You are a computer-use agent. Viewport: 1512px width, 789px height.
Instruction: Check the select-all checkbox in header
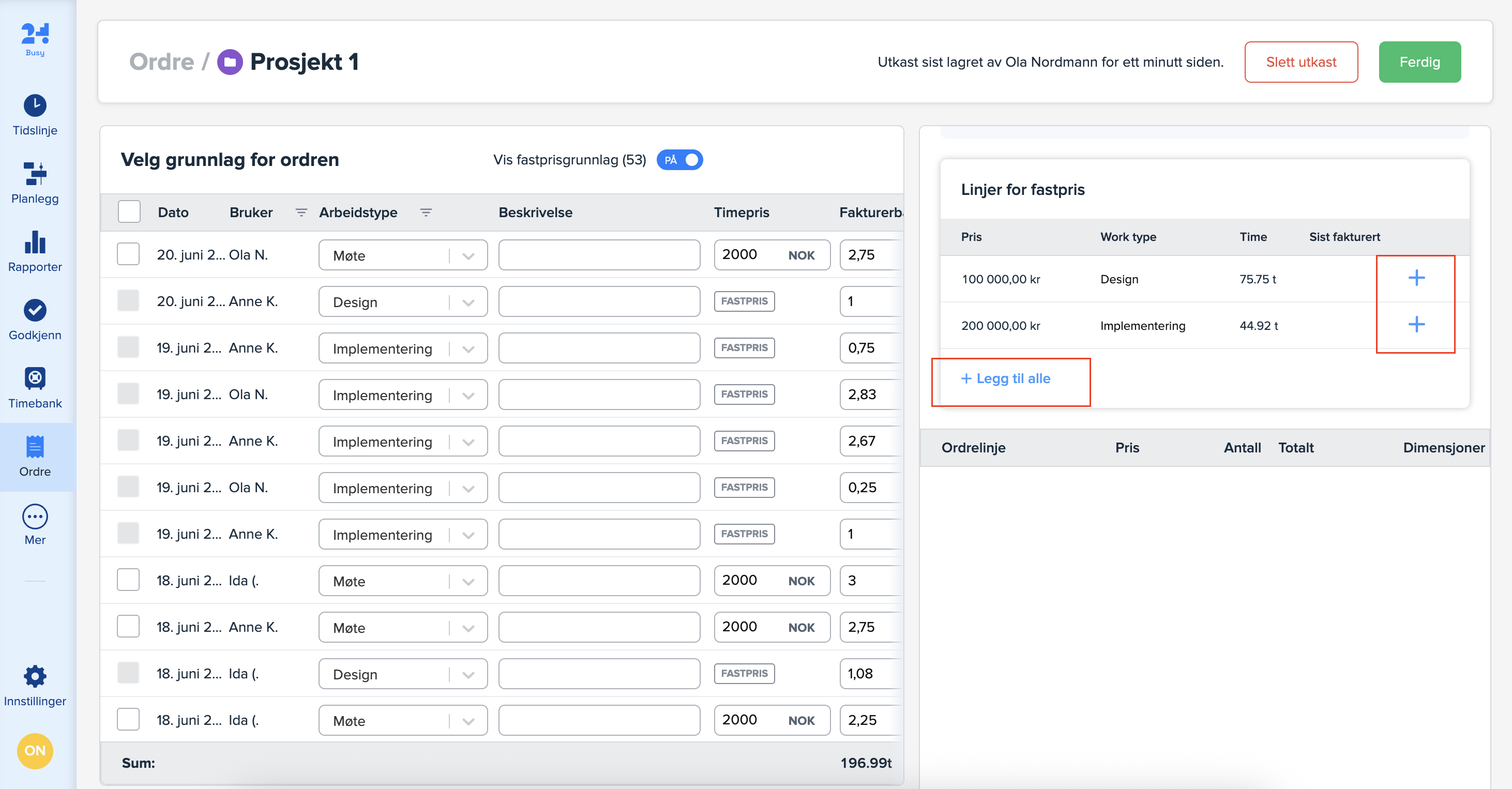tap(129, 212)
